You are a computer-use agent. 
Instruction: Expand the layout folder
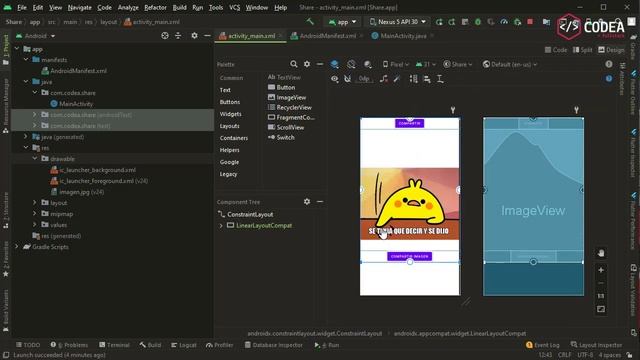[35, 202]
